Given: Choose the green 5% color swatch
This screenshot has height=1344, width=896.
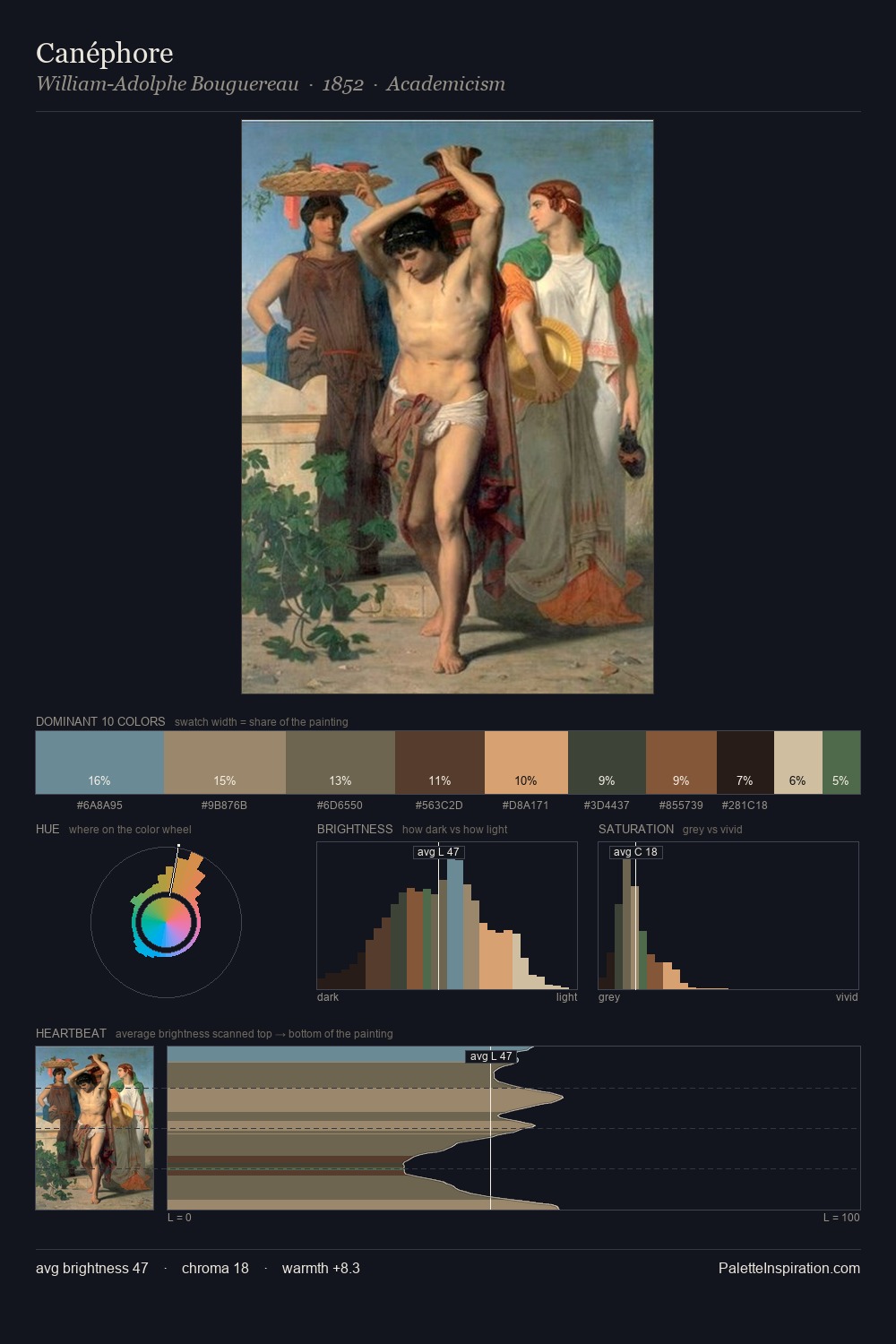Looking at the screenshot, I should [841, 762].
